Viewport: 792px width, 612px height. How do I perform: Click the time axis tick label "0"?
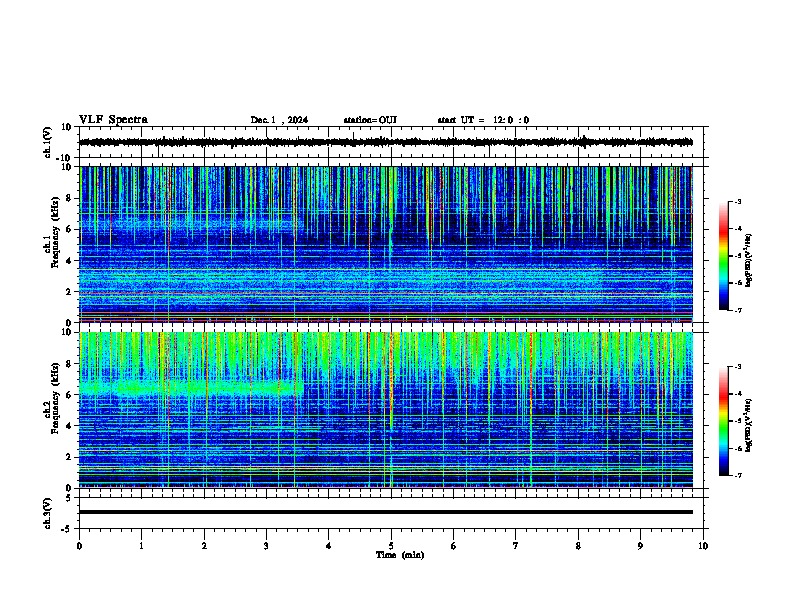click(x=79, y=546)
